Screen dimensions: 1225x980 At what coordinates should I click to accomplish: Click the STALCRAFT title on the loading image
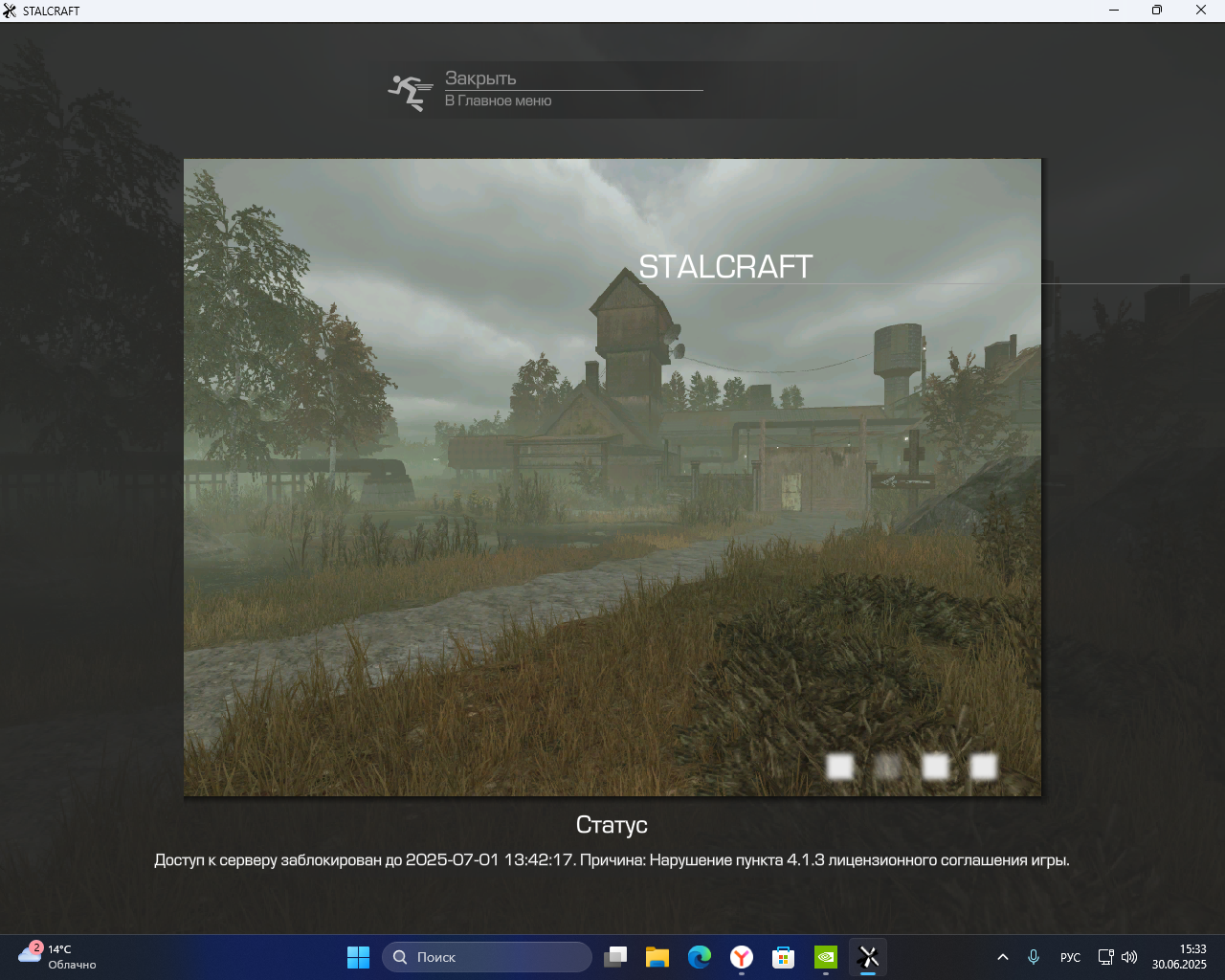coord(725,267)
